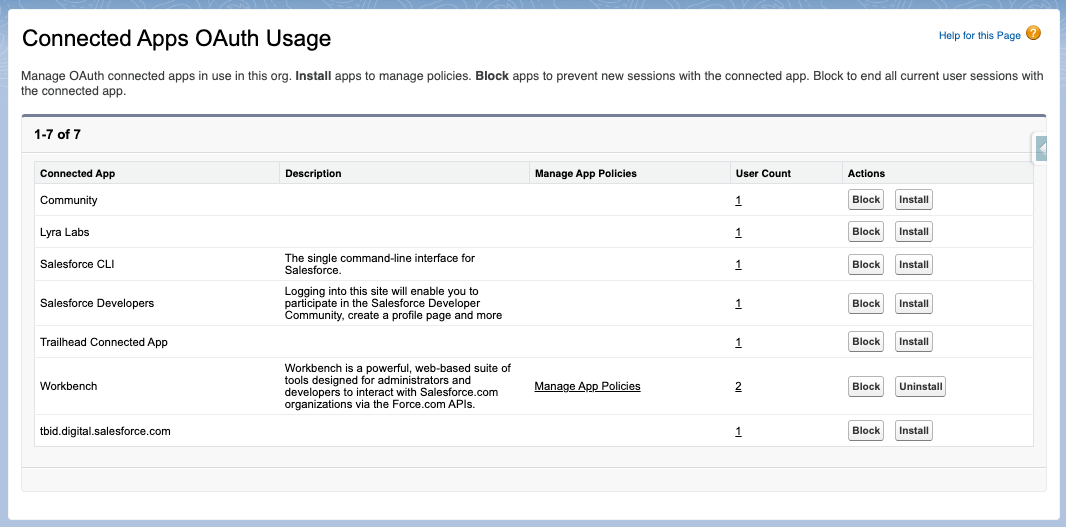Screen dimensions: 1066x527
Task: Open Help for this Page link
Action: (980, 35)
